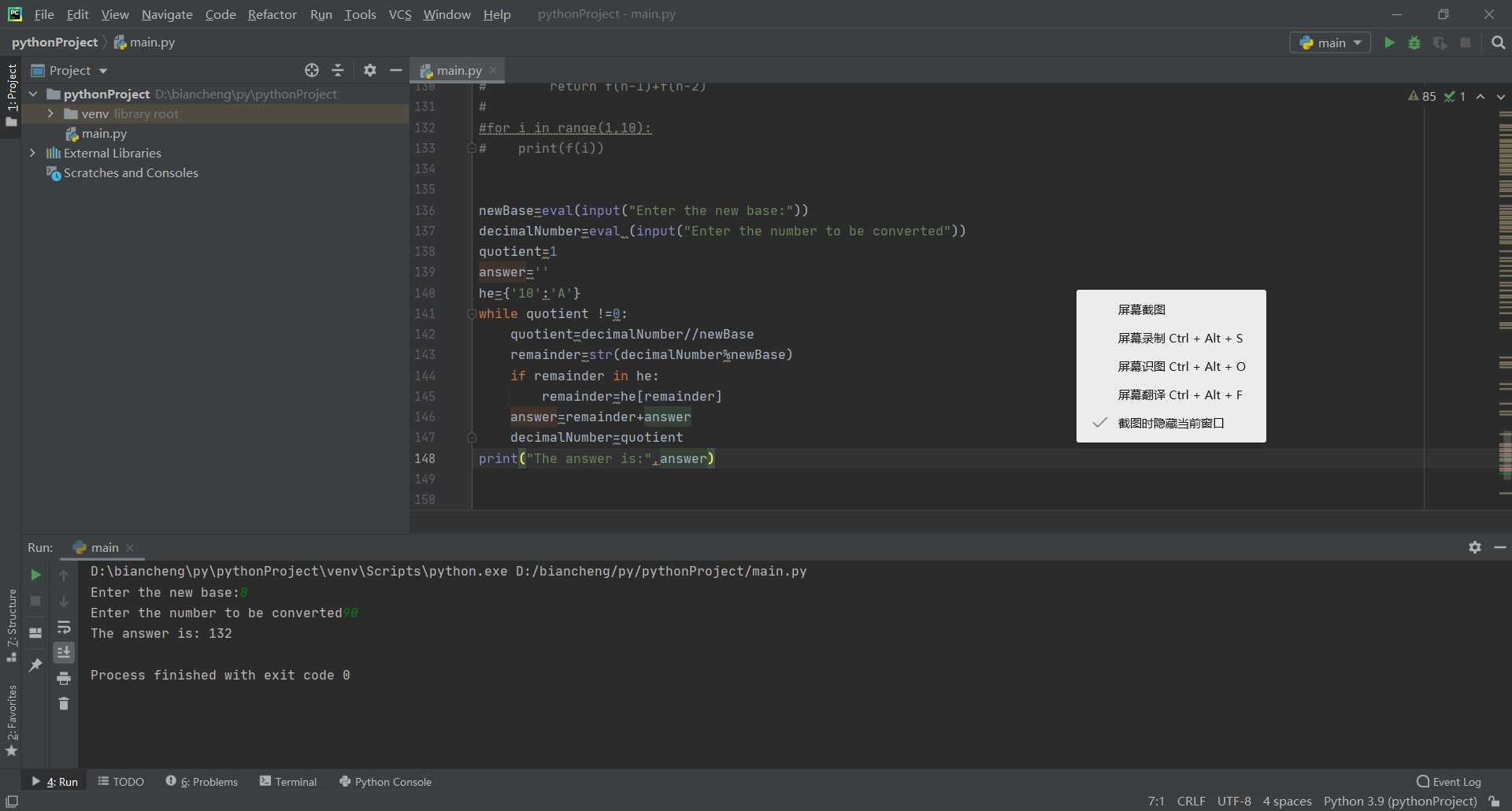Open the TODO tool window

[x=121, y=782]
